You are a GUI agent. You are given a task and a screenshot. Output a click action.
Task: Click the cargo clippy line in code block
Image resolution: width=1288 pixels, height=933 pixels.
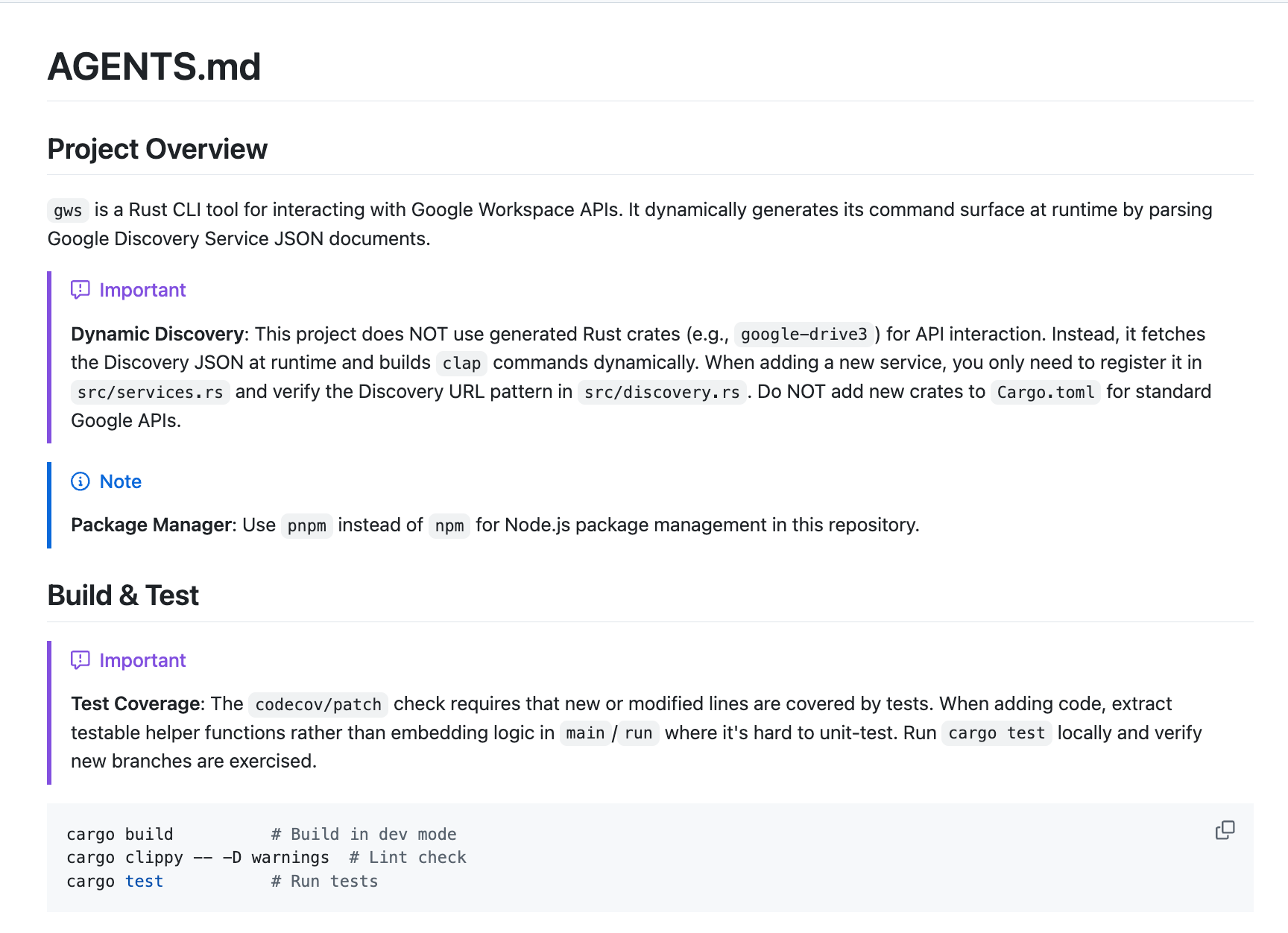(x=198, y=858)
